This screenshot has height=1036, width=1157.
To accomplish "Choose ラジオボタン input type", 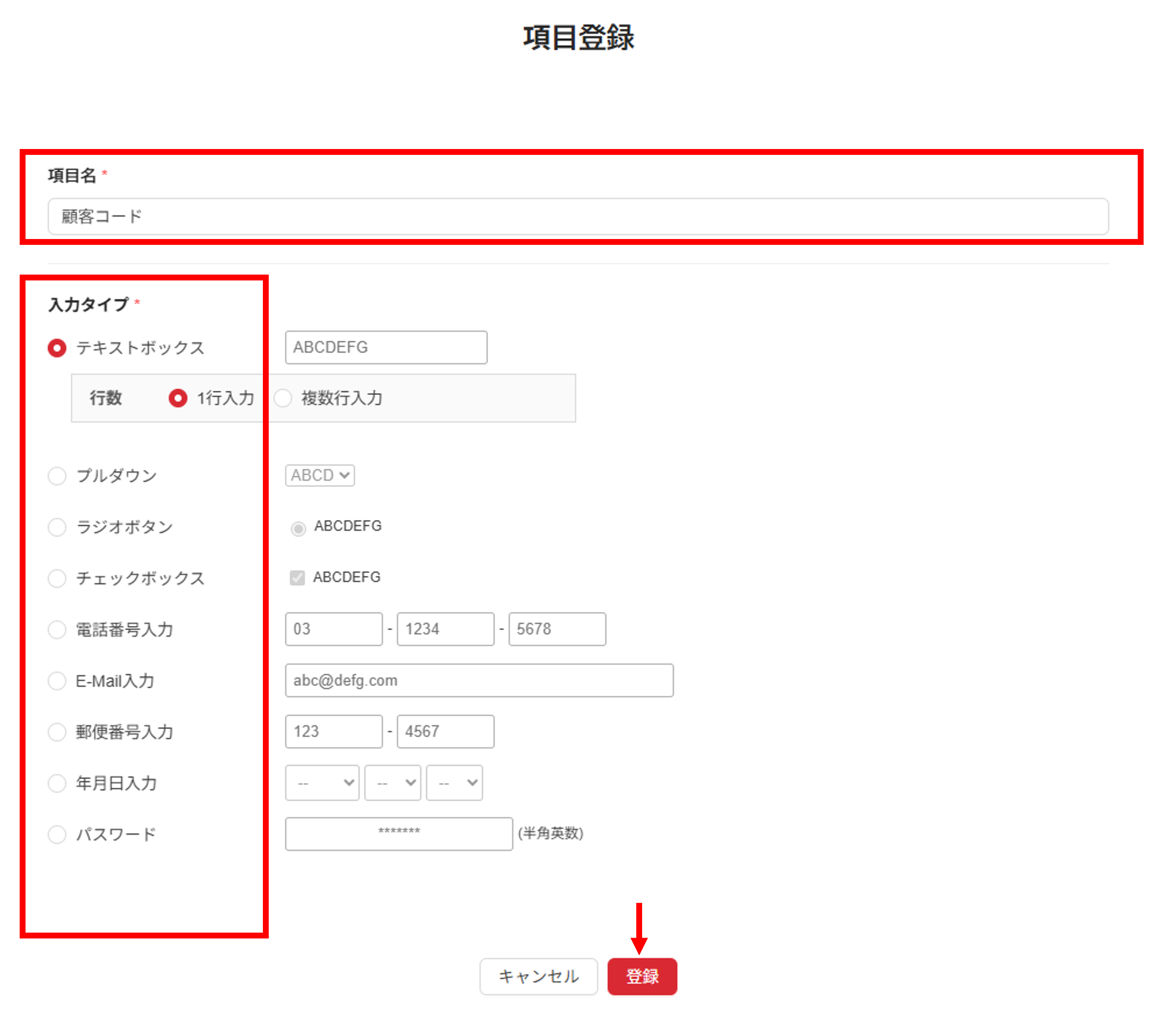I will point(57,527).
